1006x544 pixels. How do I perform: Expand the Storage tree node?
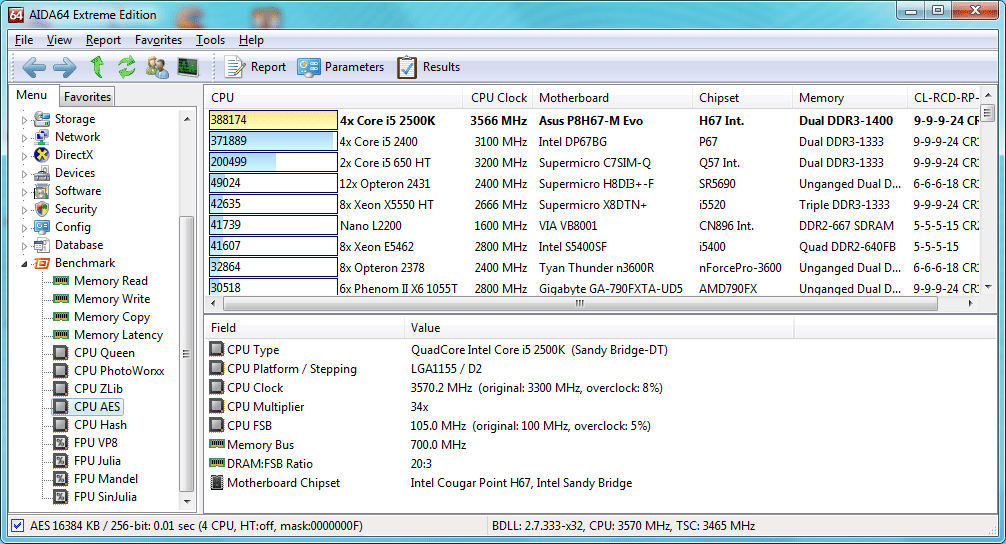(x=24, y=120)
